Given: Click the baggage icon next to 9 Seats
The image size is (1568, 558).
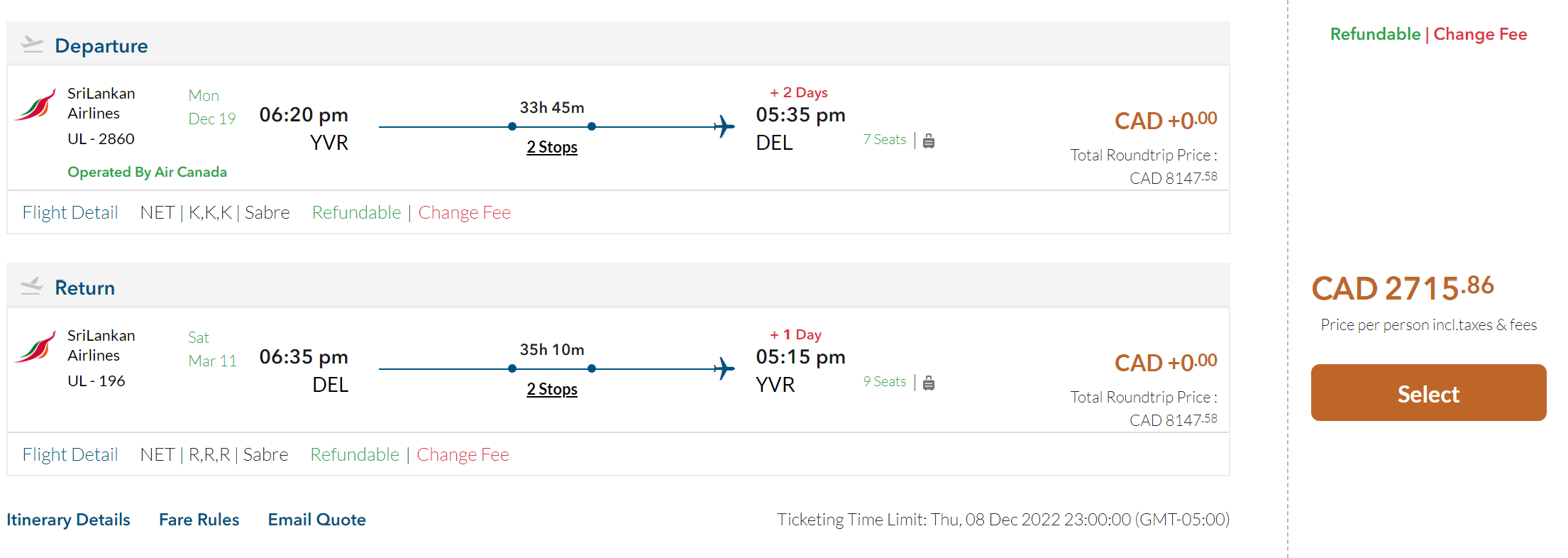Looking at the screenshot, I should coord(929,383).
